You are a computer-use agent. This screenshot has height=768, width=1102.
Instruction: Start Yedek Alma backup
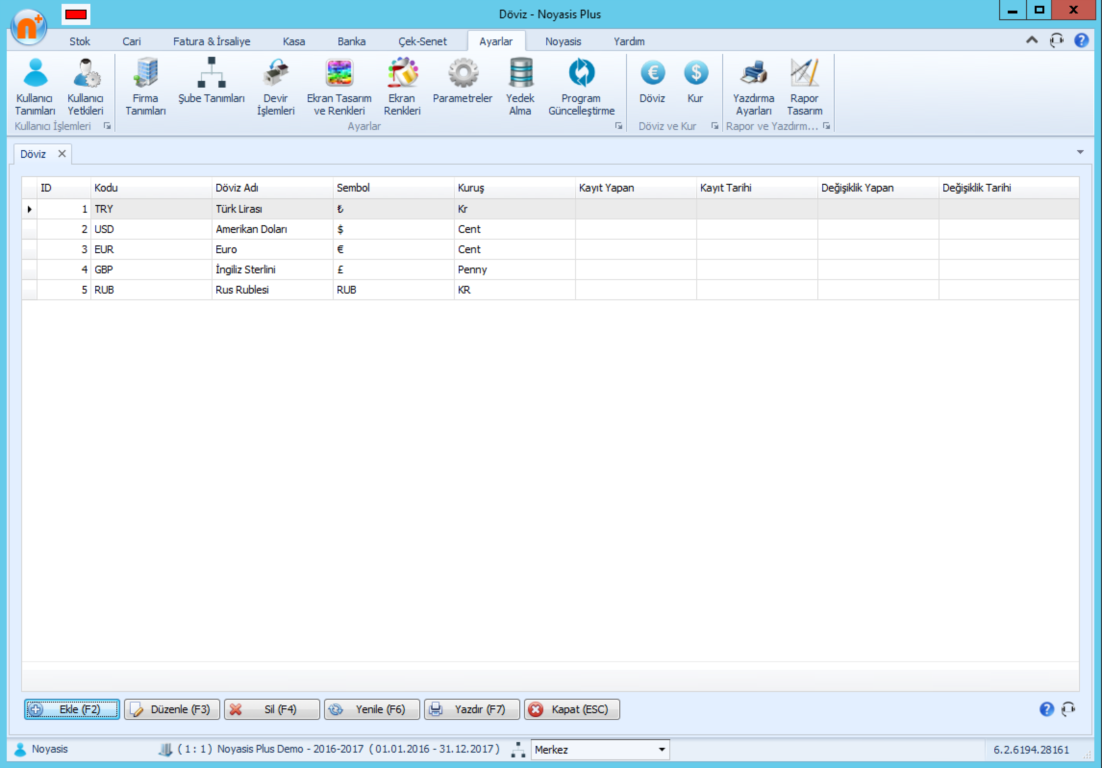[520, 86]
